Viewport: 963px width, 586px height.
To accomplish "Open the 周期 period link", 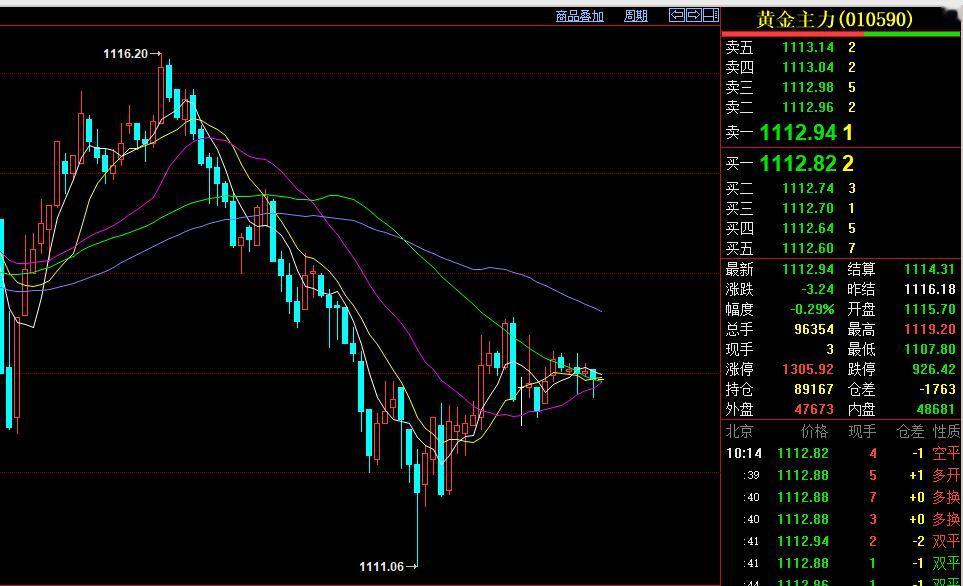I will pos(636,16).
